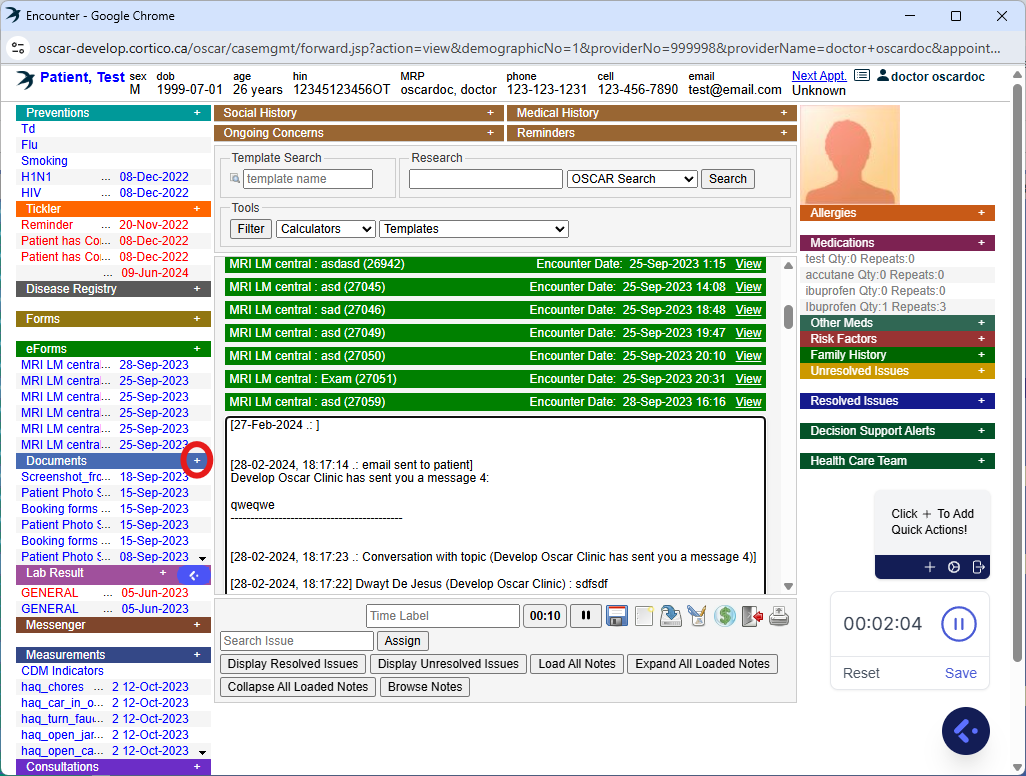
Task: Click the encounter notes vertical scrollbar thumb
Action: click(x=788, y=316)
